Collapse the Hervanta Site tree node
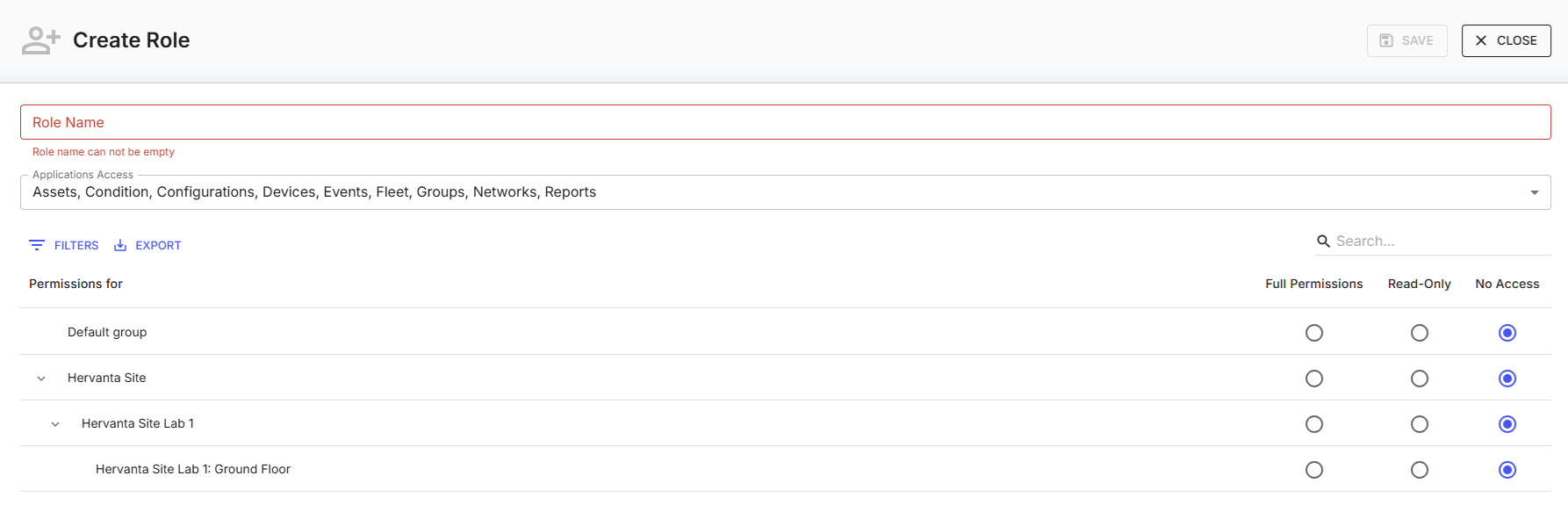The height and width of the screenshot is (512, 1568). (x=41, y=379)
